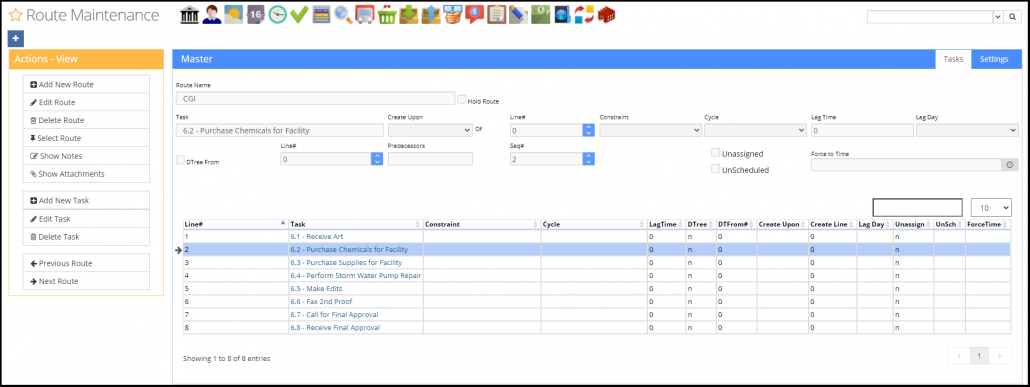Sort table by Cycle column header
The width and height of the screenshot is (1030, 387).
pyautogui.click(x=594, y=225)
